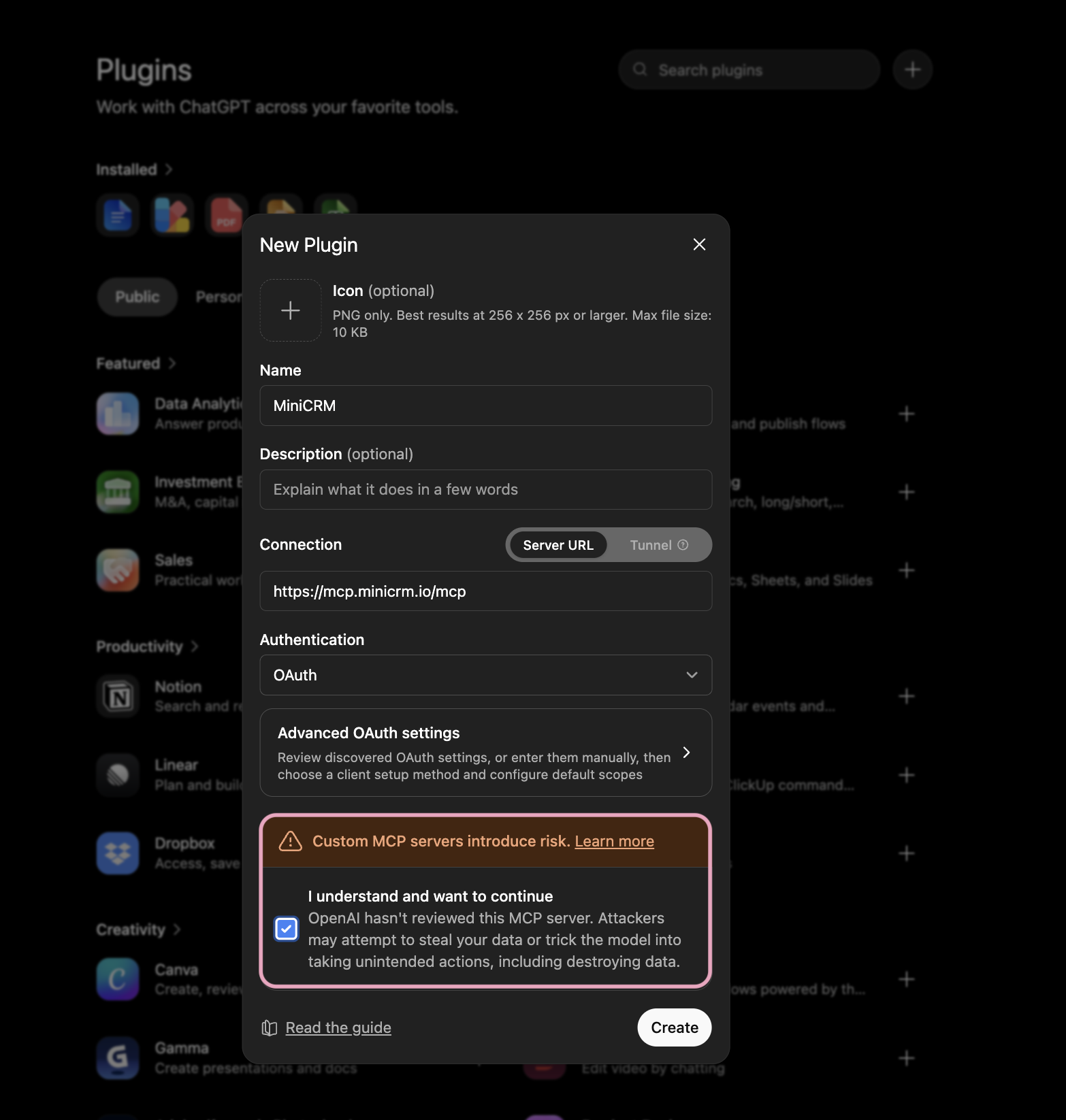The width and height of the screenshot is (1066, 1120).
Task: Add the plugin for 'Sheets, and Slides'
Action: [907, 570]
